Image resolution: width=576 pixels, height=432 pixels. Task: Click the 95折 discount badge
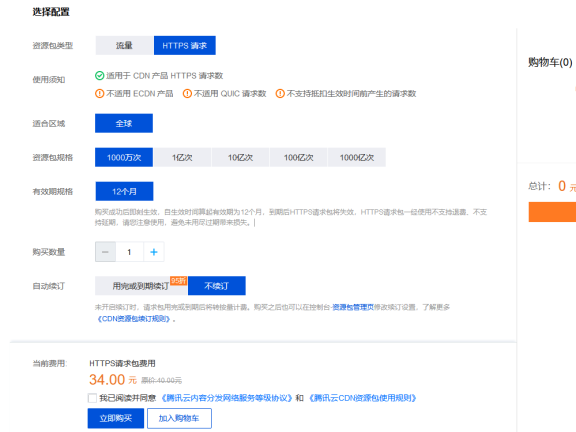tap(179, 281)
